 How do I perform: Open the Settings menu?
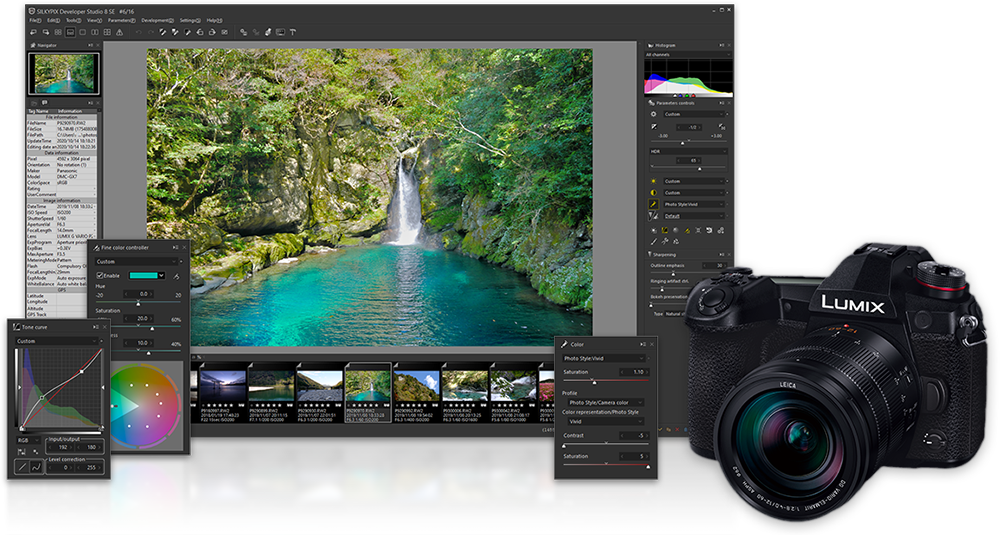pos(190,20)
